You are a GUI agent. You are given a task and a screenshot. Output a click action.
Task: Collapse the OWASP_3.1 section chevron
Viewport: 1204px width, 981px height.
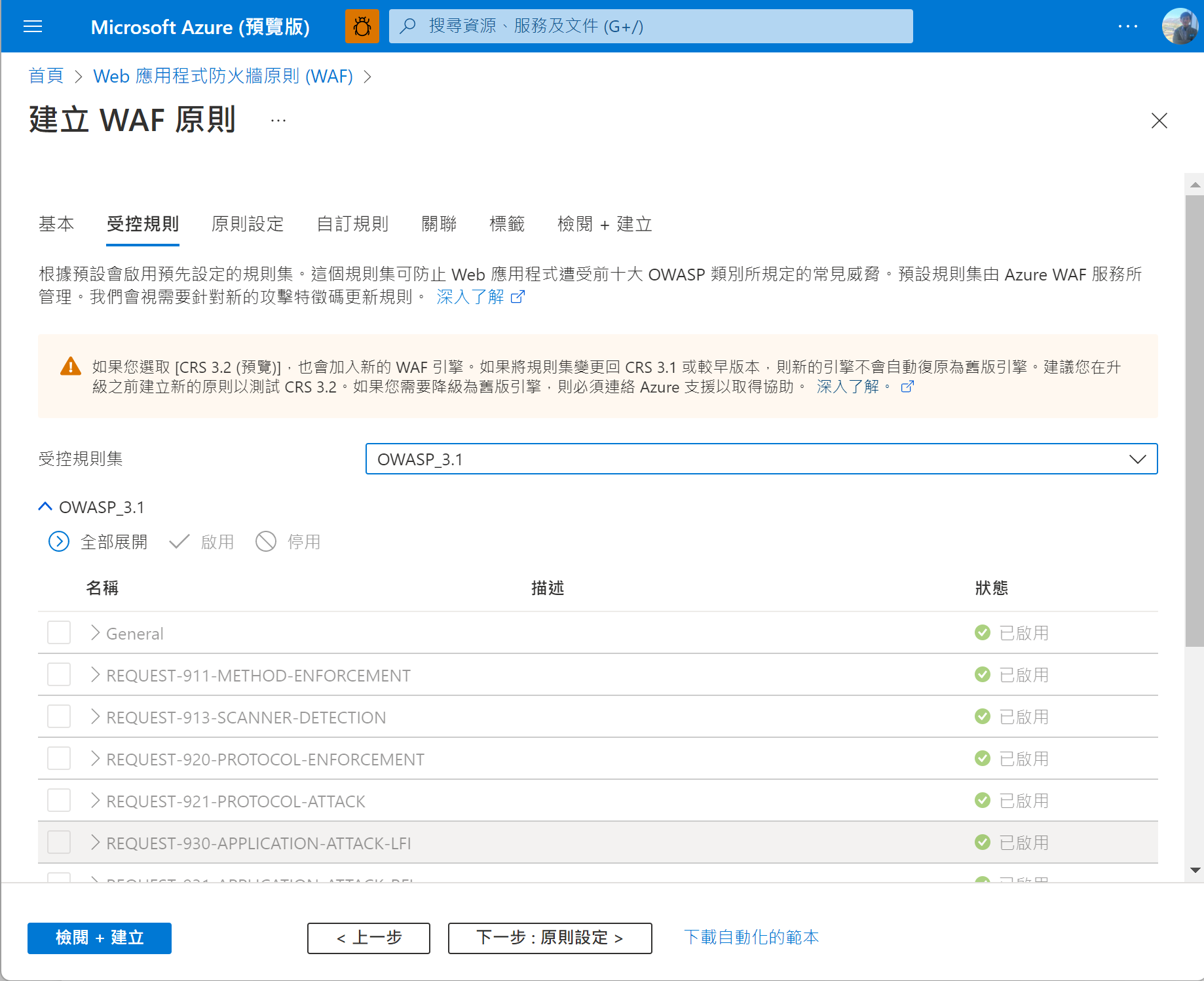tap(45, 505)
